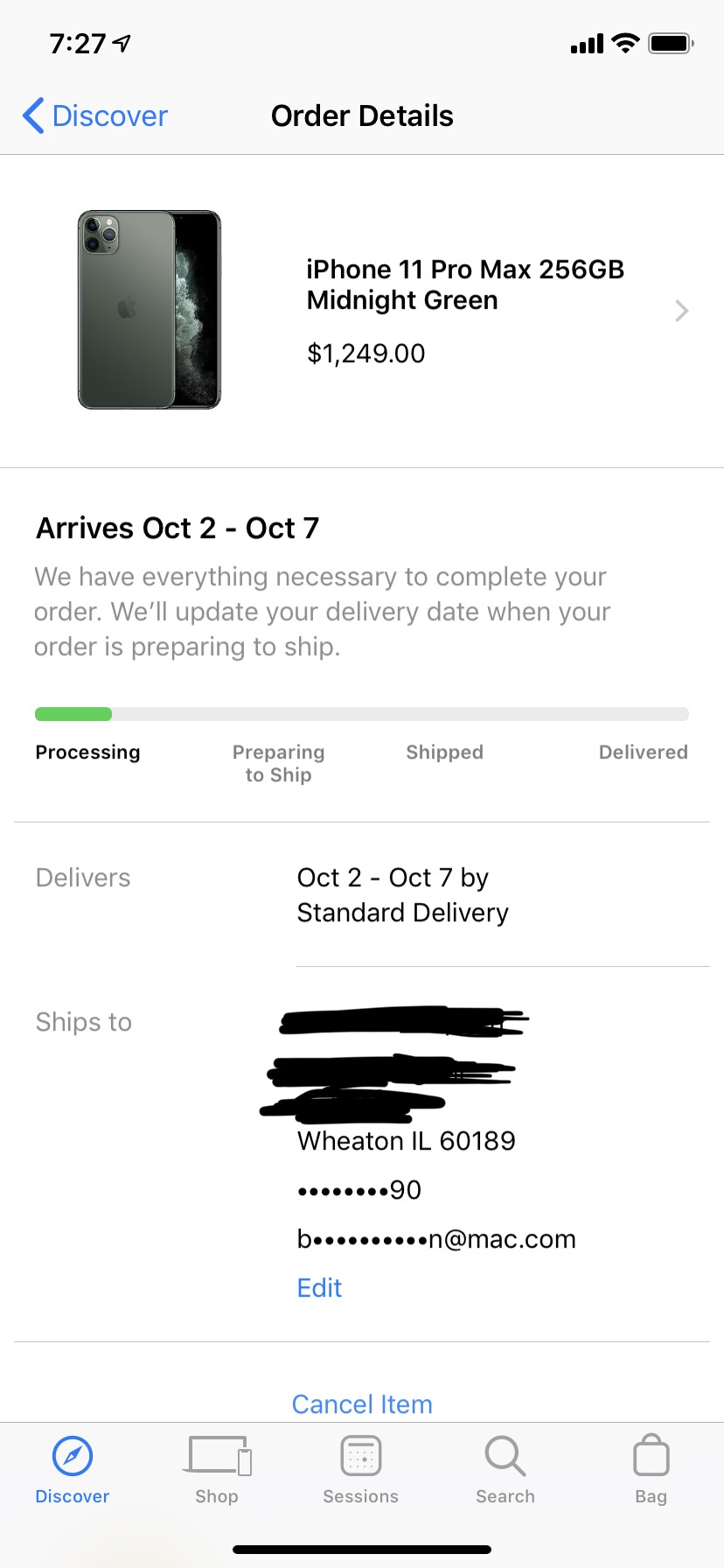Tap the Discover compass icon in tab bar
This screenshot has width=724, height=1568.
click(x=73, y=1456)
